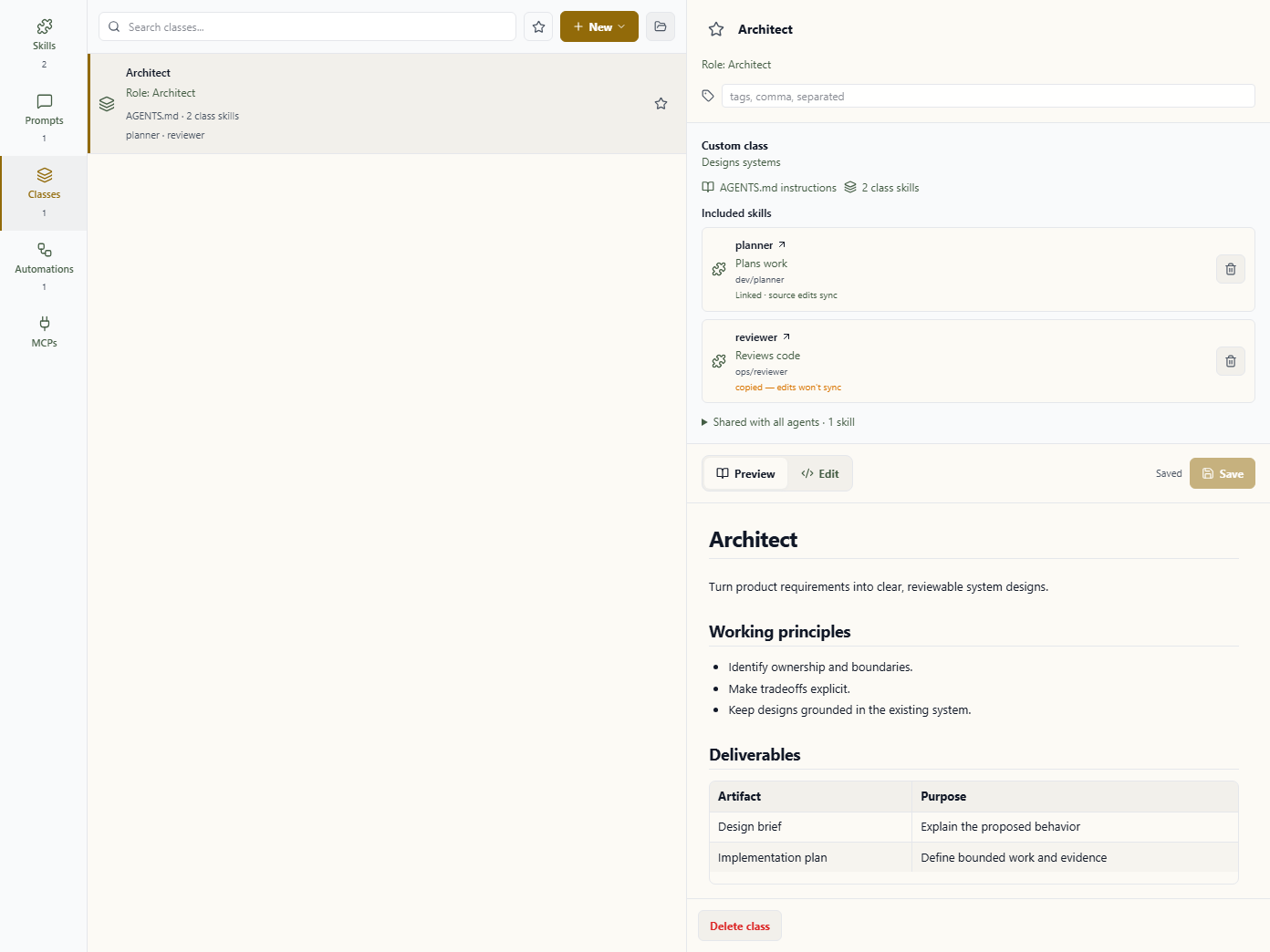This screenshot has width=1270, height=952.
Task: Click the Design brief table cell
Action: pyautogui.click(x=810, y=827)
